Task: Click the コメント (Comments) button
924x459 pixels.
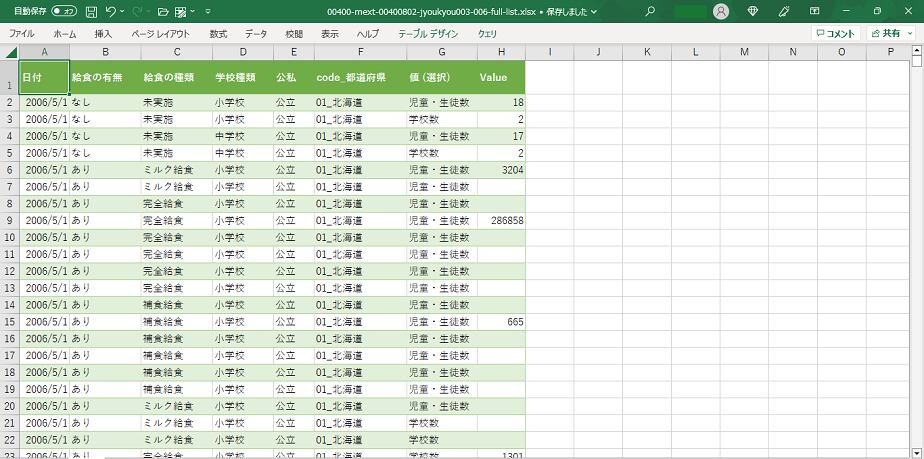Action: pos(836,33)
